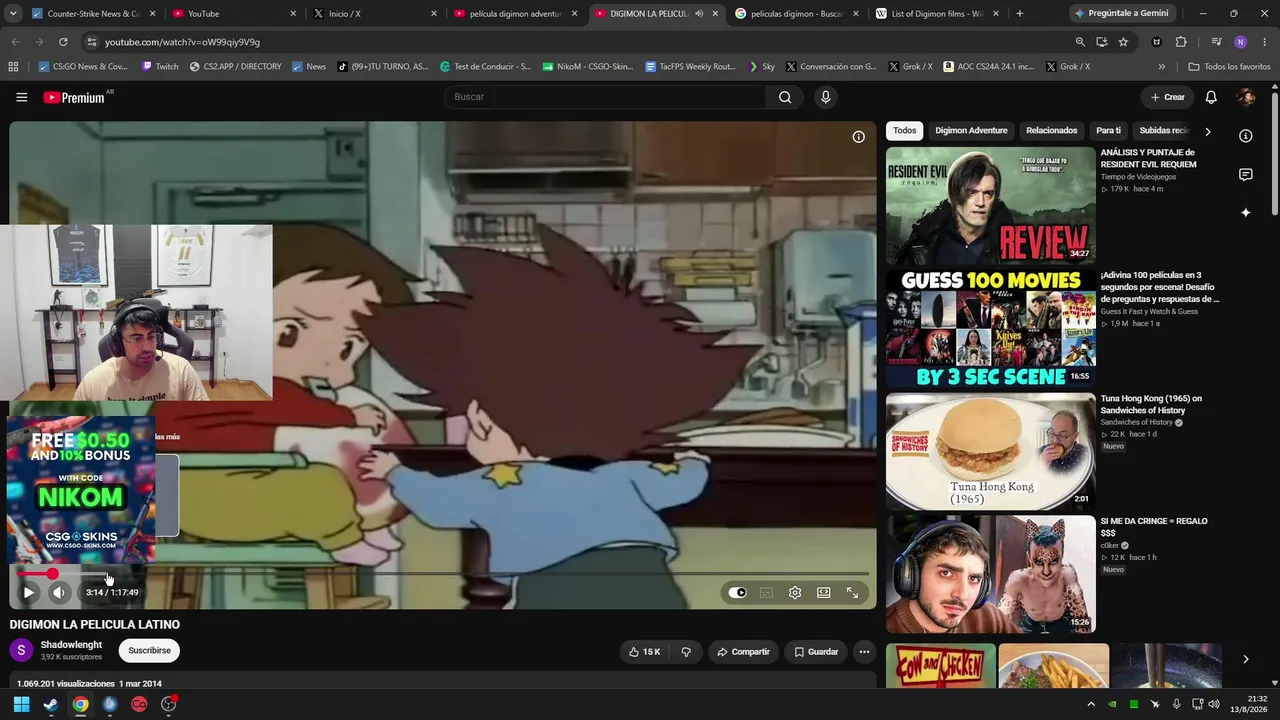The width and height of the screenshot is (1280, 720).
Task: Expand the hidden bookmarks overflow chevron
Action: (1161, 67)
